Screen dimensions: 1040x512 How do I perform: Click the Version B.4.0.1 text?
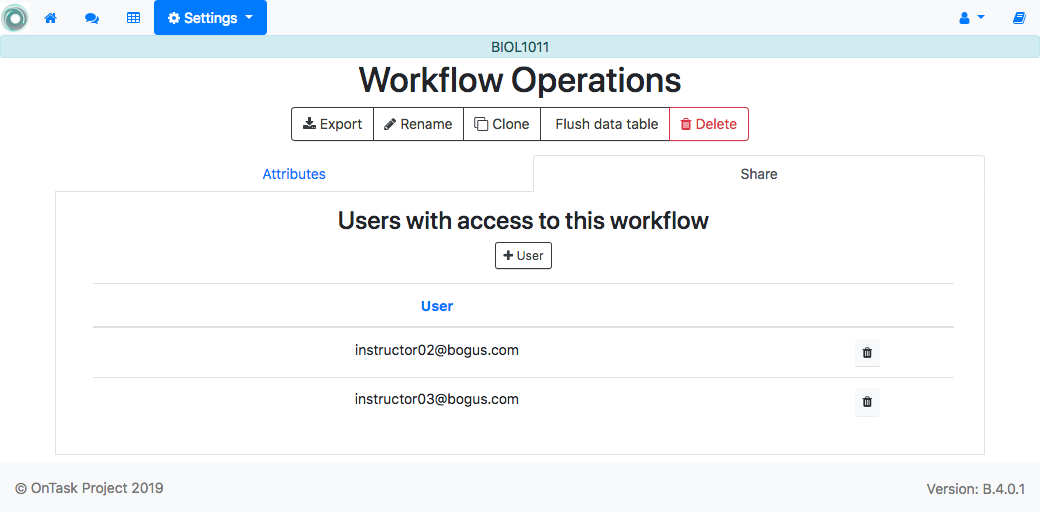click(x=976, y=489)
